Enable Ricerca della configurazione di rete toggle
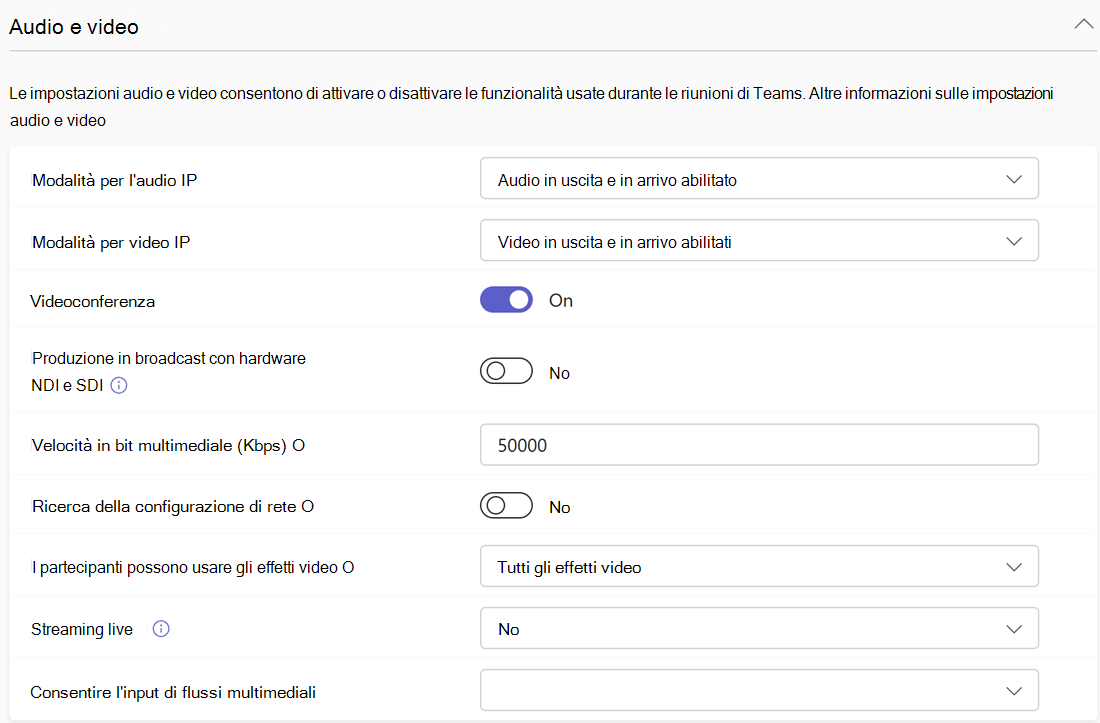Screen dimensions: 1100x723 pos(507,506)
